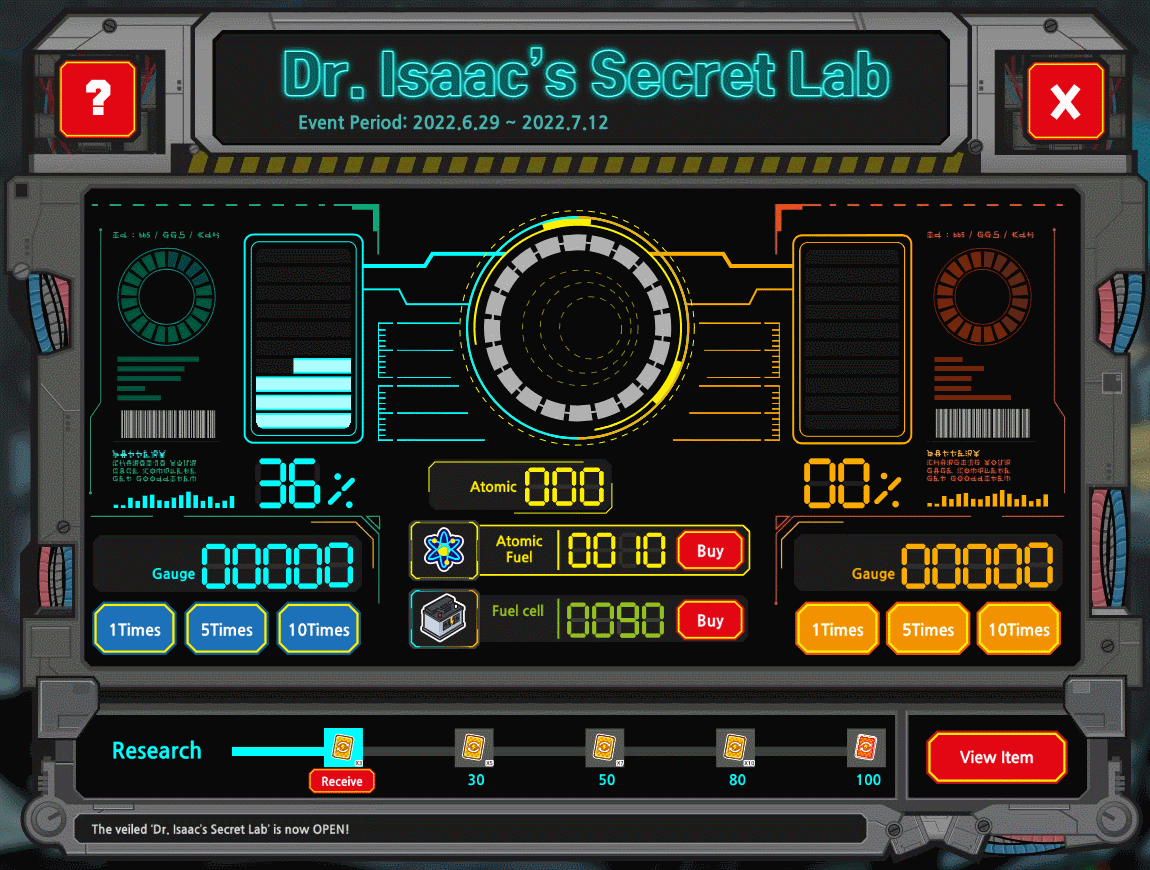Click the central circular reactor ring
1150x870 pixels.
(x=577, y=326)
